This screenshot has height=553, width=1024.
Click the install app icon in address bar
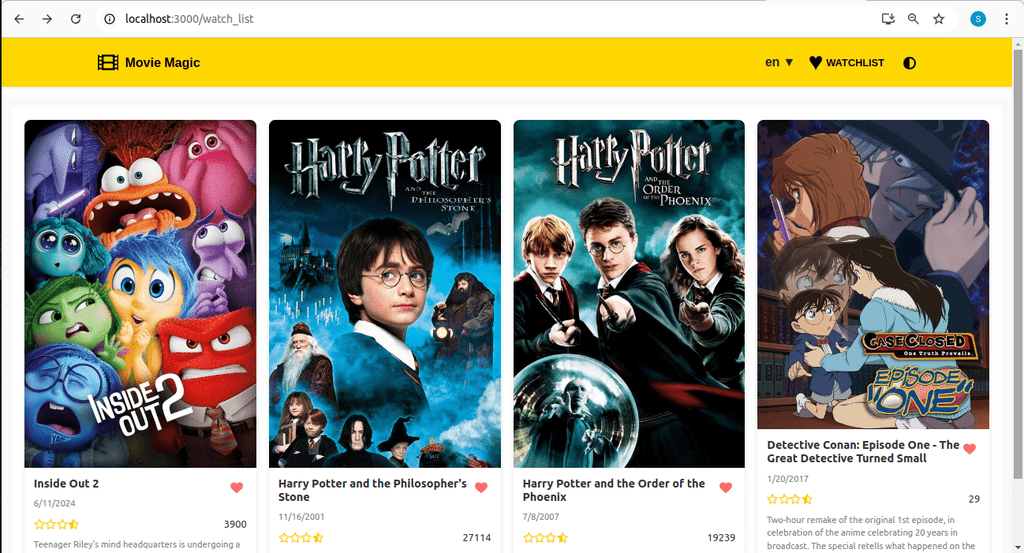888,19
